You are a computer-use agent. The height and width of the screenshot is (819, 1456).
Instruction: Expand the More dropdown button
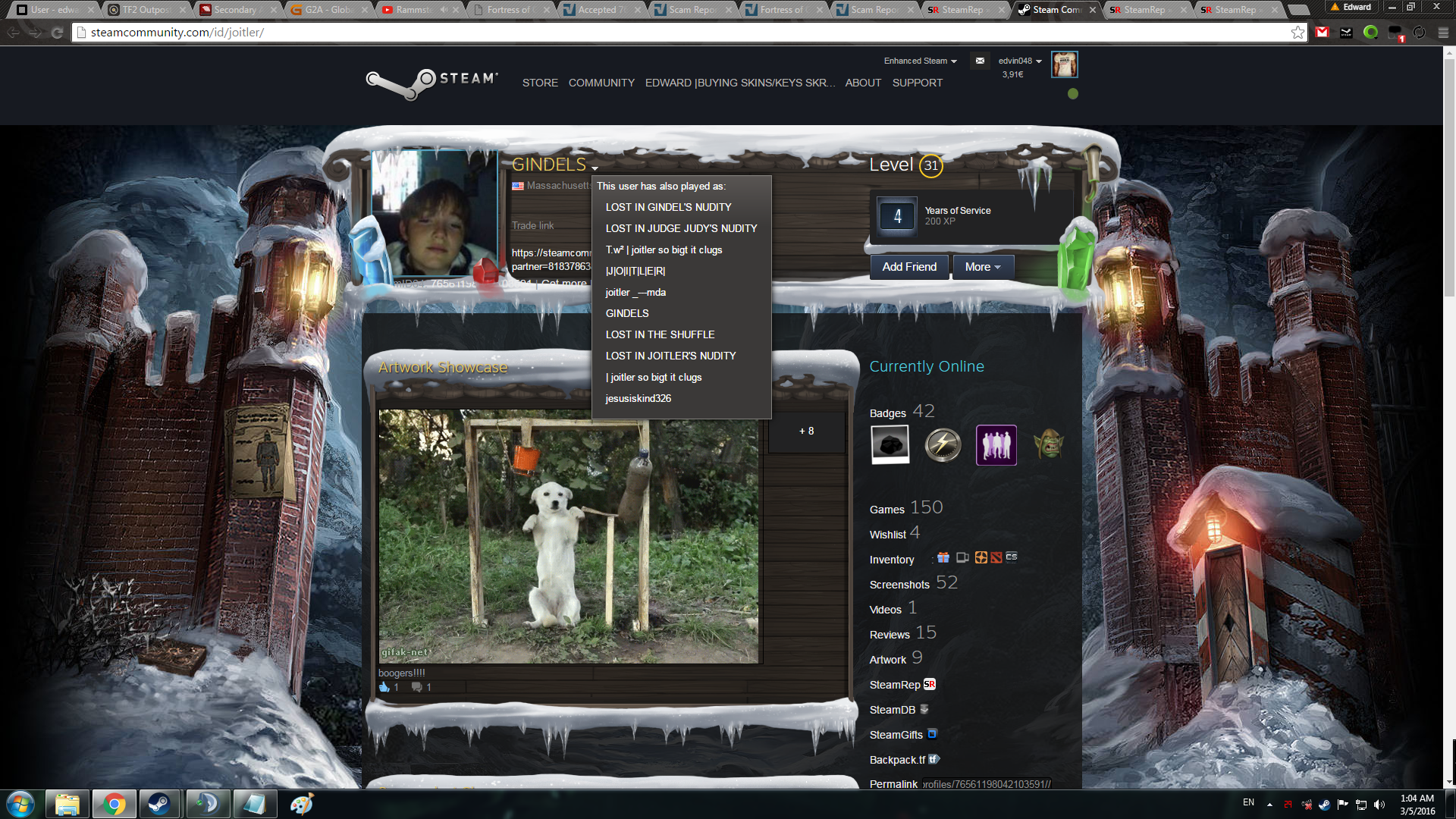click(x=982, y=267)
